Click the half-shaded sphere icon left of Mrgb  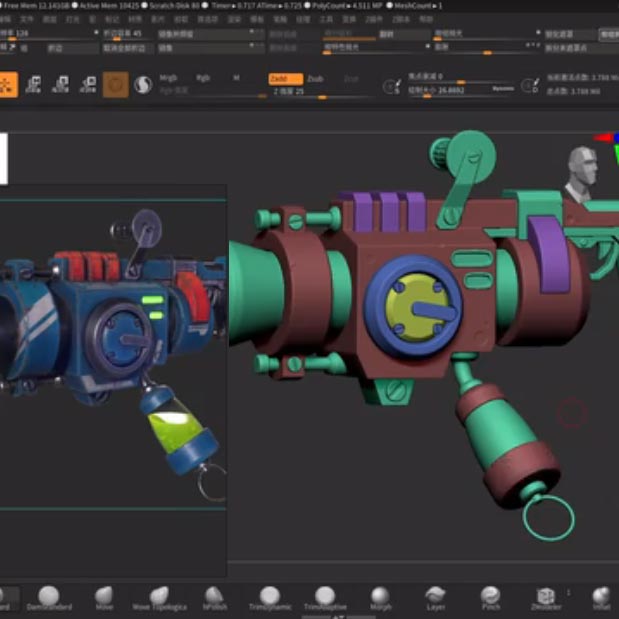tap(143, 84)
